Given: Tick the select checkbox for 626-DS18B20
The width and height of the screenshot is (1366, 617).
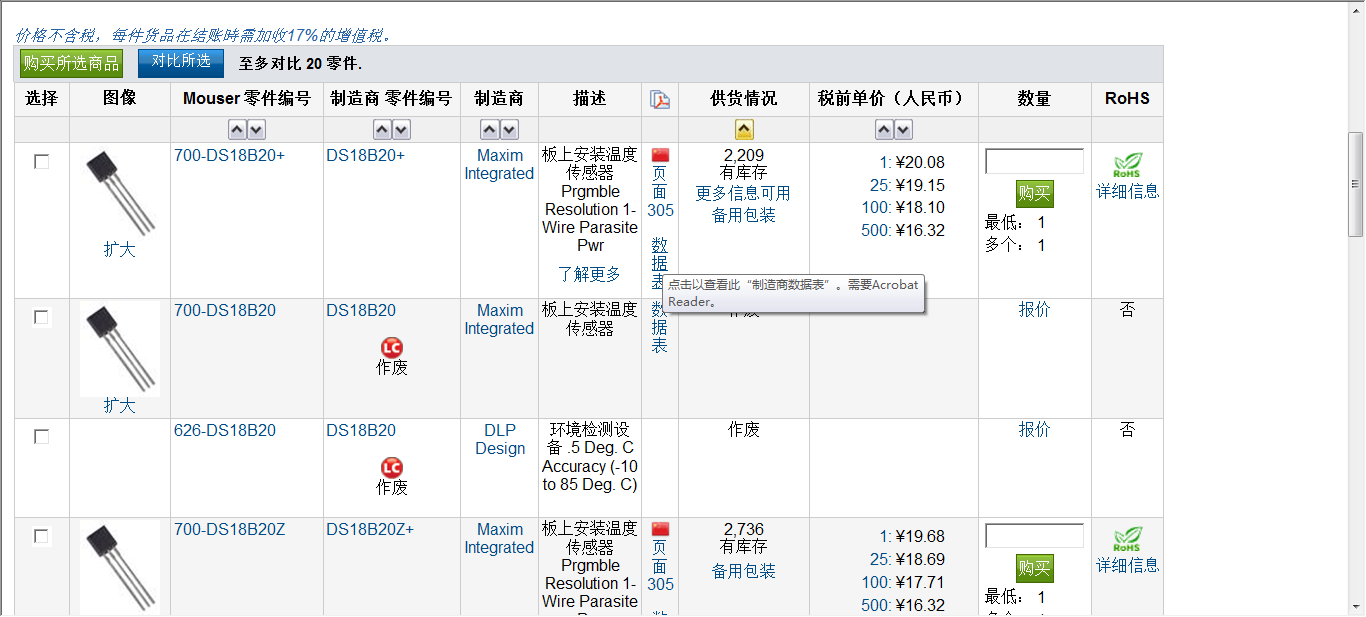Looking at the screenshot, I should coord(42,437).
